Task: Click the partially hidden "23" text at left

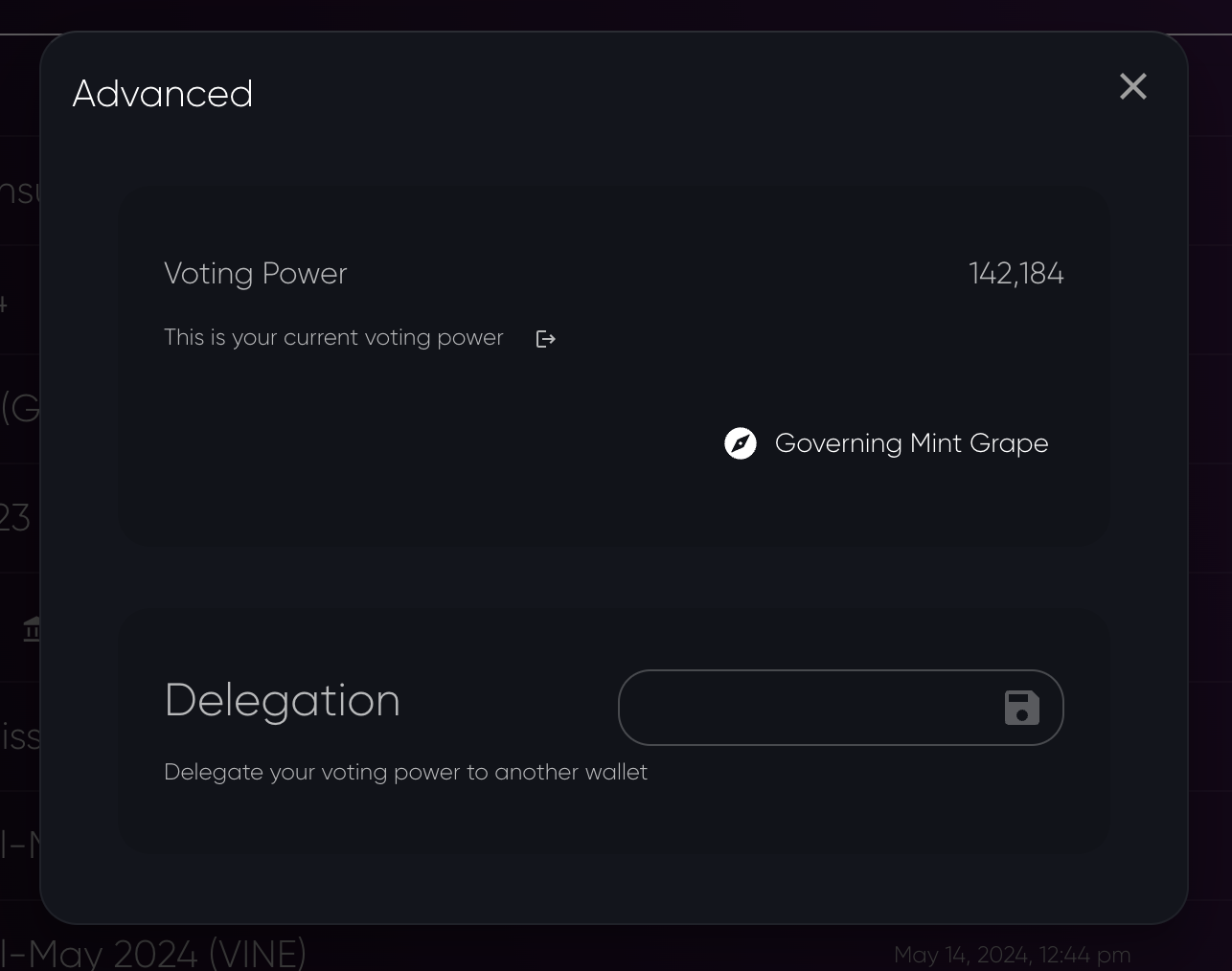Action: 16,518
